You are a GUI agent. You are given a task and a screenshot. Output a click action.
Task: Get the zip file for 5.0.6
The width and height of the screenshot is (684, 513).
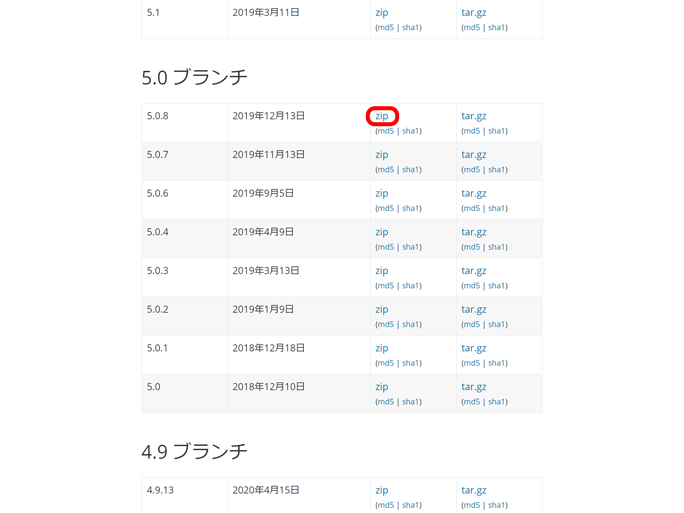pos(382,194)
